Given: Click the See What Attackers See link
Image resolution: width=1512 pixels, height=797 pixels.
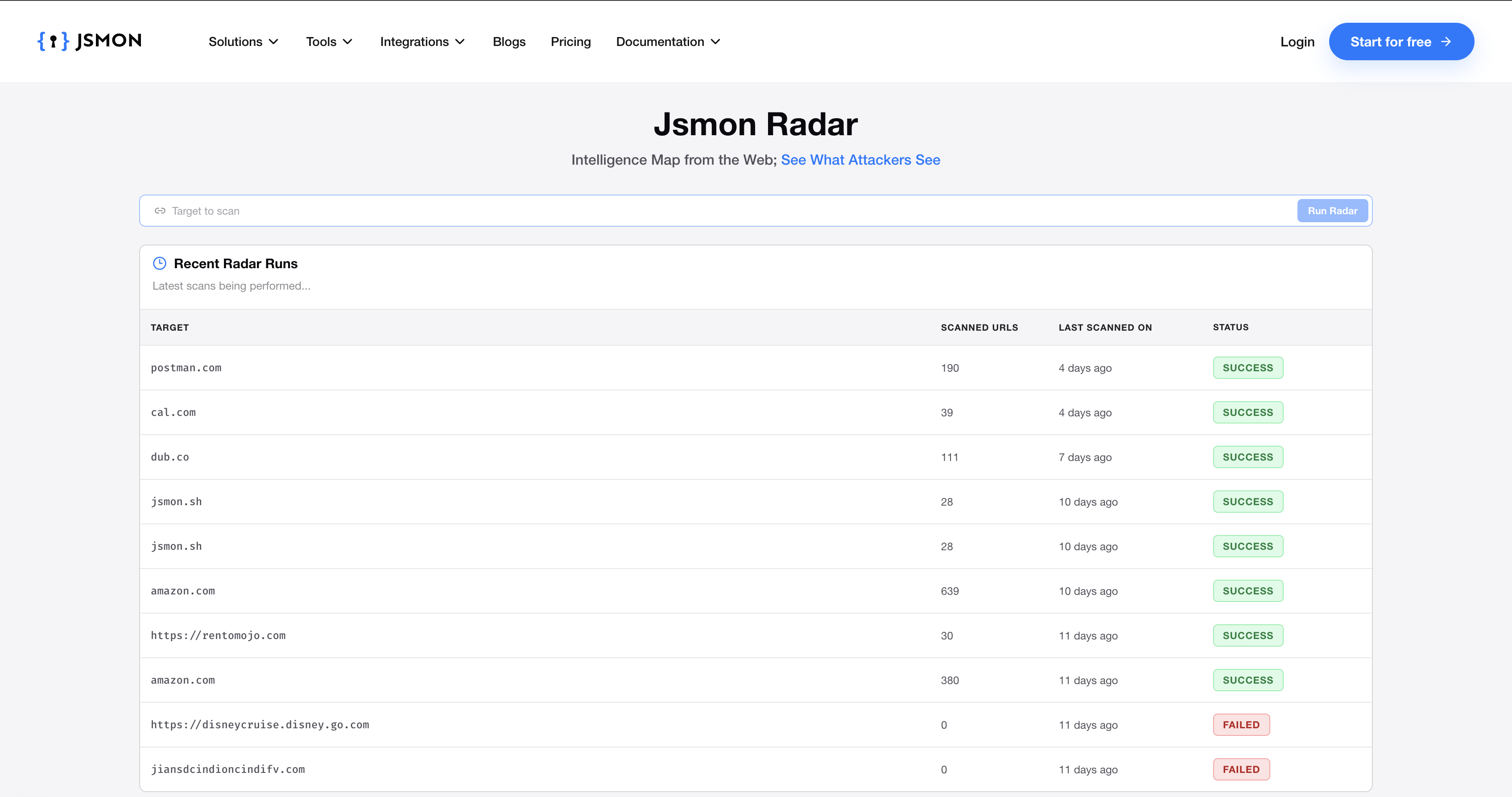Looking at the screenshot, I should 860,160.
